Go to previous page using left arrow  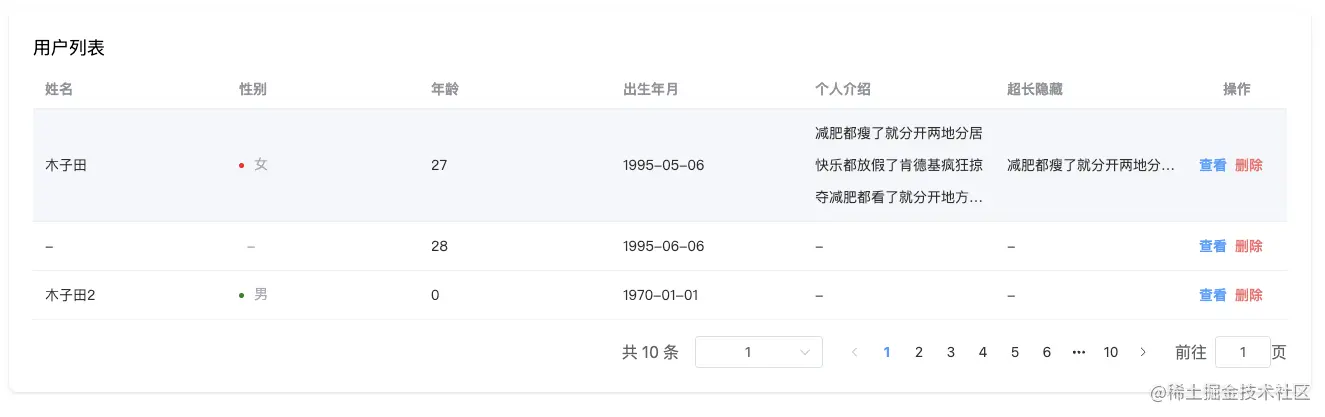point(854,352)
